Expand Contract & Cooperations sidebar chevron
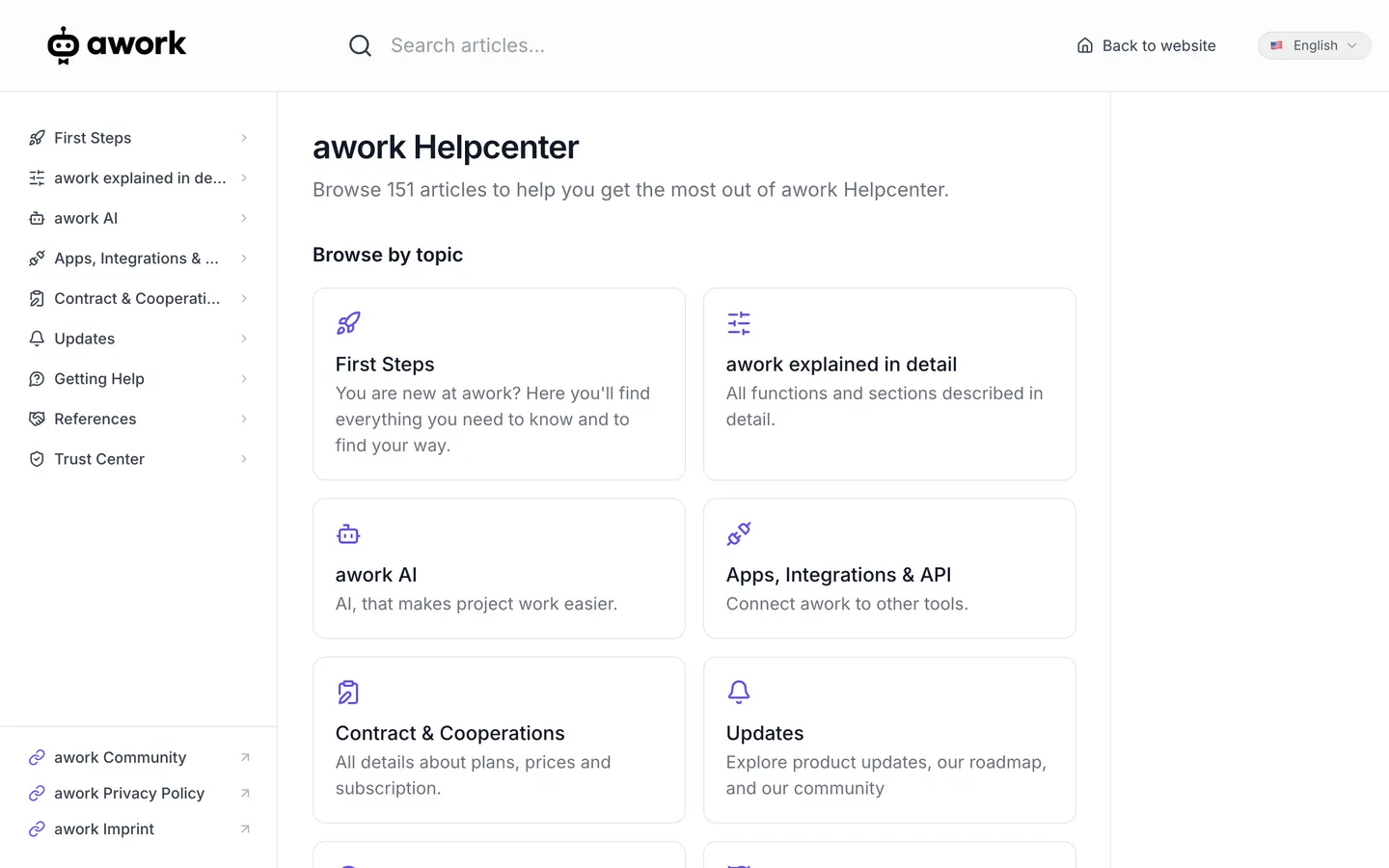1389x868 pixels. coord(244,299)
